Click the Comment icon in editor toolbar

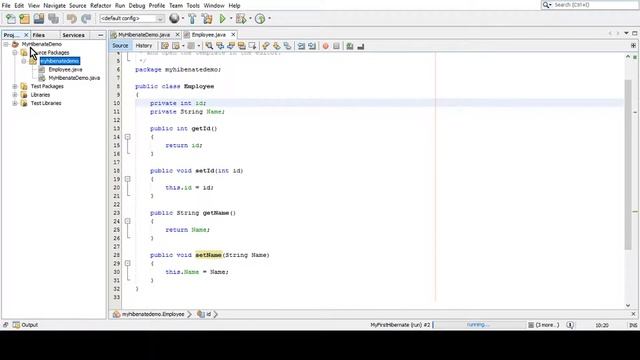(x=350, y=46)
